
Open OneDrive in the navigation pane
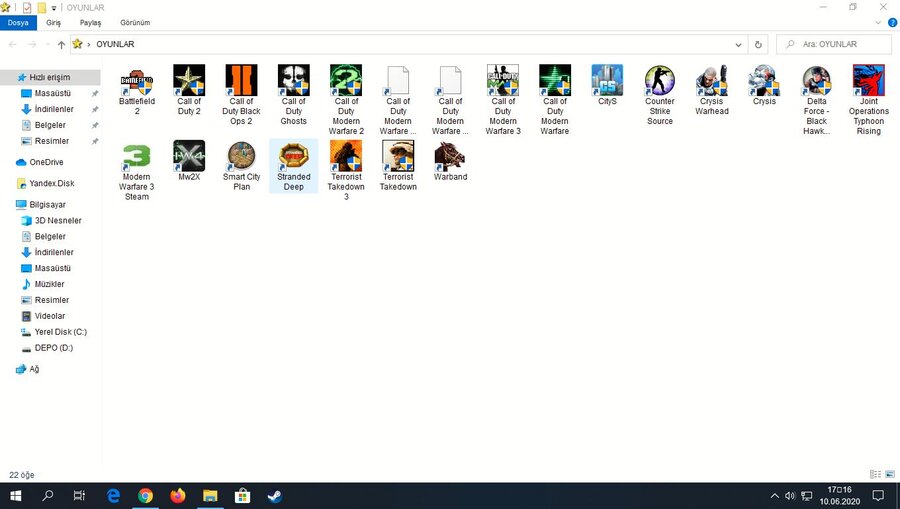pos(46,162)
